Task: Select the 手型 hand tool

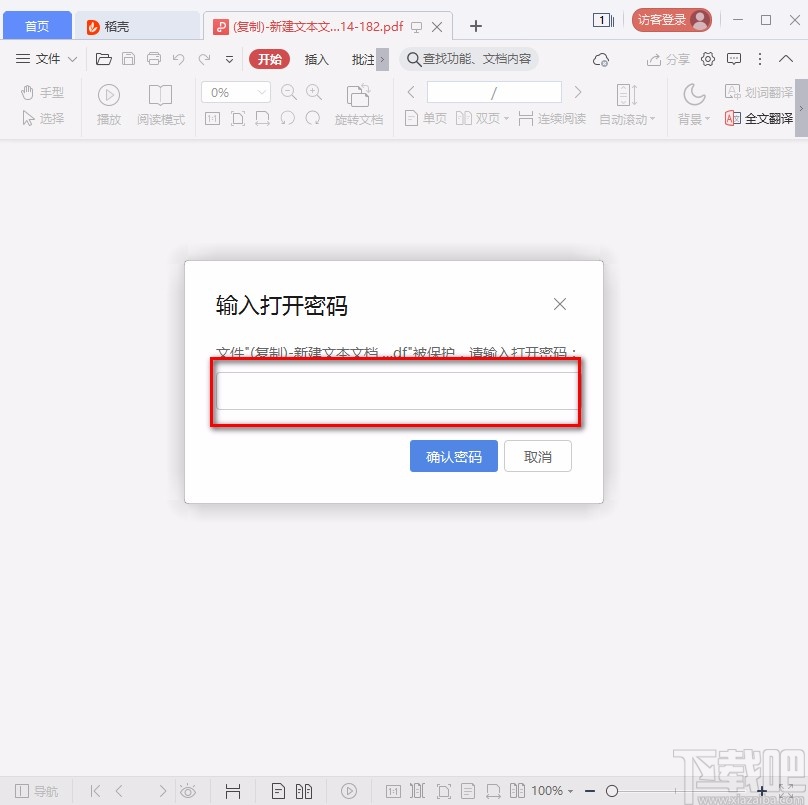Action: tap(42, 93)
